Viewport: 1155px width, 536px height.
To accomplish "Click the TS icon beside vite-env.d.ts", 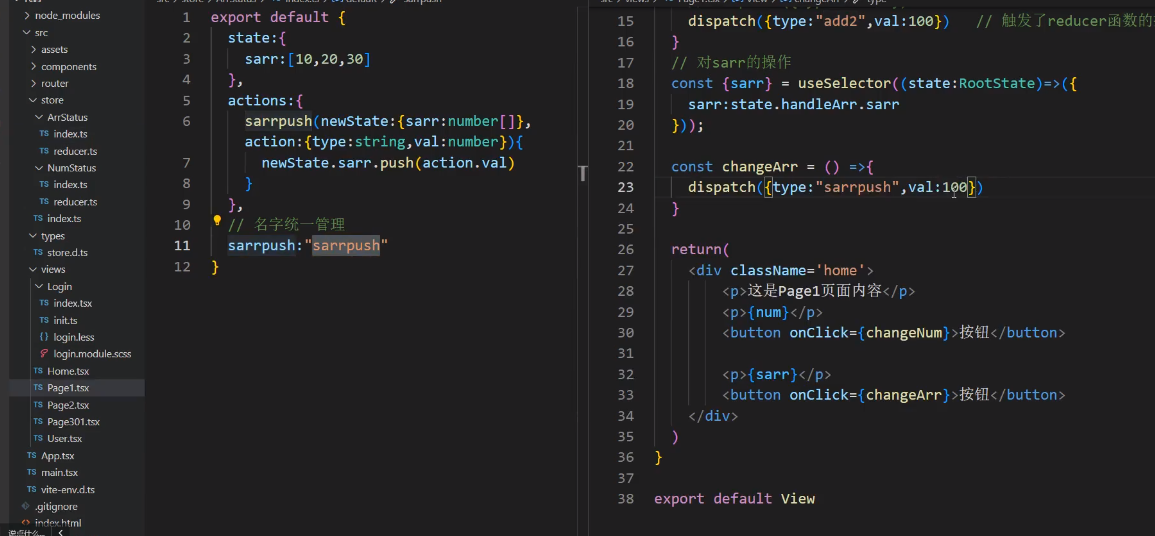I will pos(32,490).
